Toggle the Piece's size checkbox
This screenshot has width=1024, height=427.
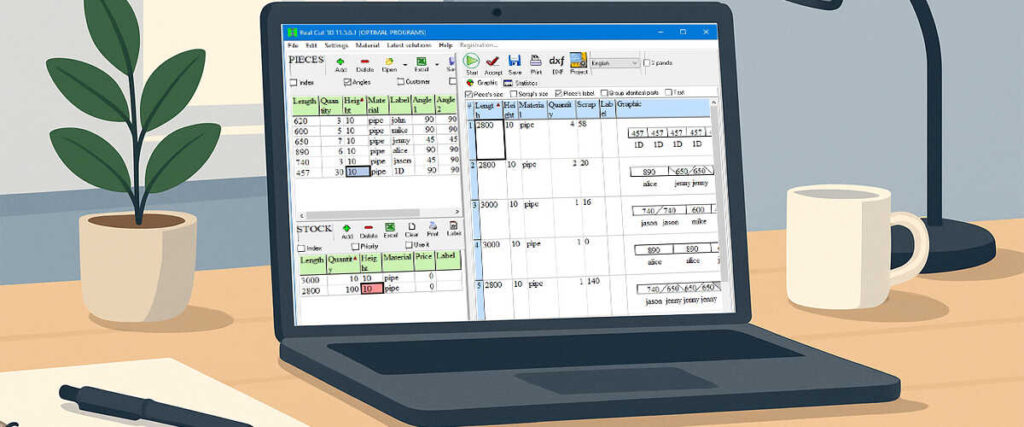[468, 94]
